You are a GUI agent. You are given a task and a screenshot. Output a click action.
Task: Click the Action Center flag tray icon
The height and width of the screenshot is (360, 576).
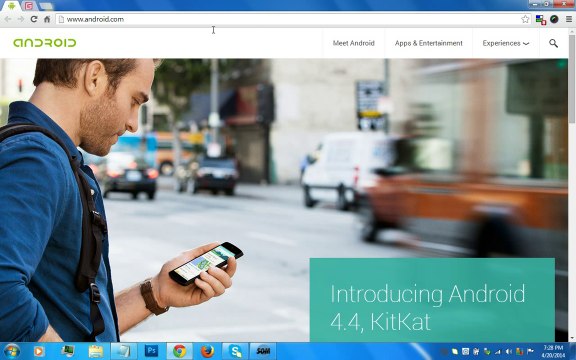[530, 352]
